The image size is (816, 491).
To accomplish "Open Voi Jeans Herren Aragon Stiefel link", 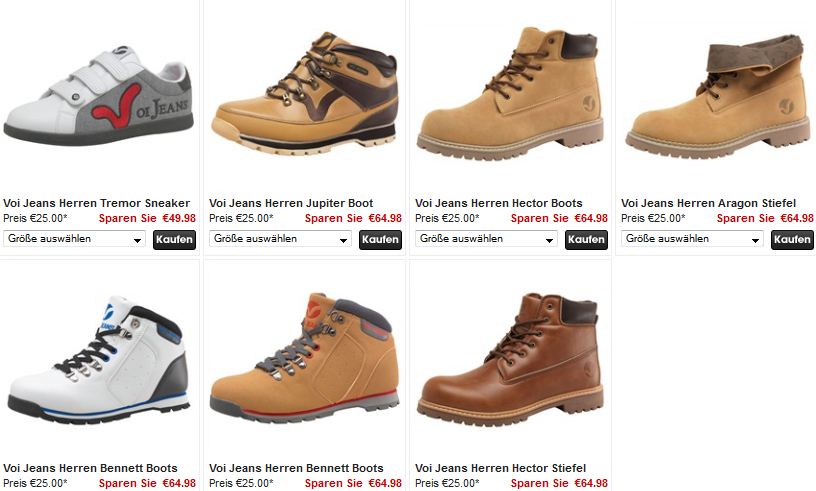I will click(709, 203).
